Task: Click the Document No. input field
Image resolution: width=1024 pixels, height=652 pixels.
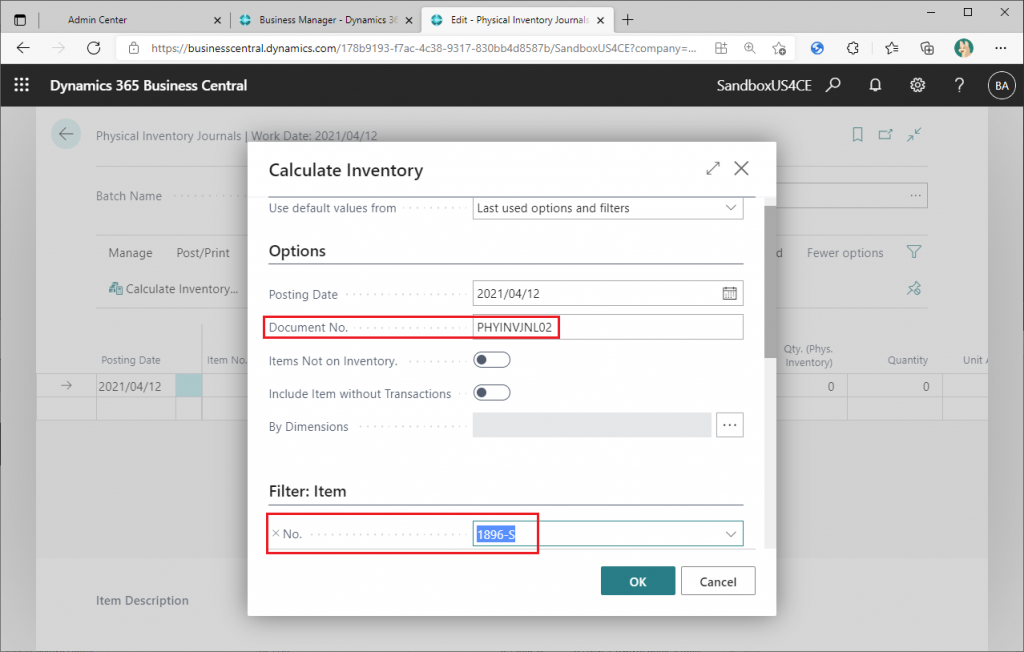Action: [607, 327]
